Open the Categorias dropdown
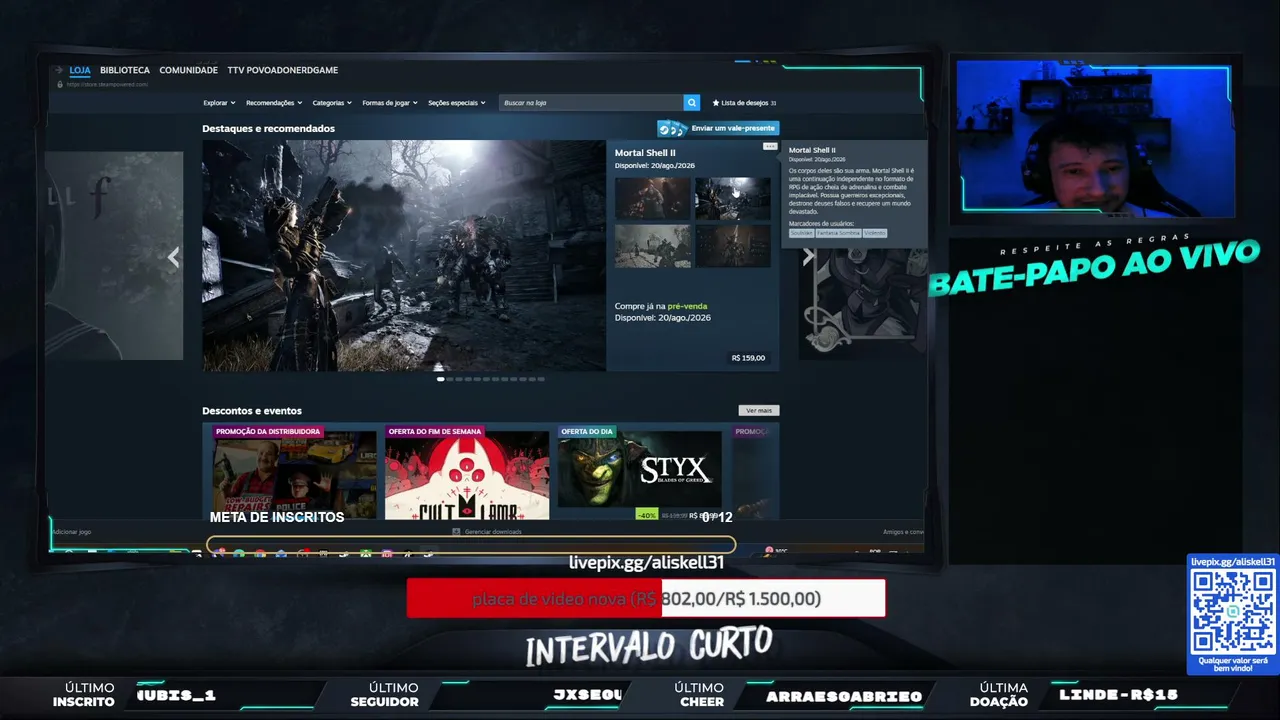Image resolution: width=1280 pixels, height=720 pixels. [x=332, y=103]
